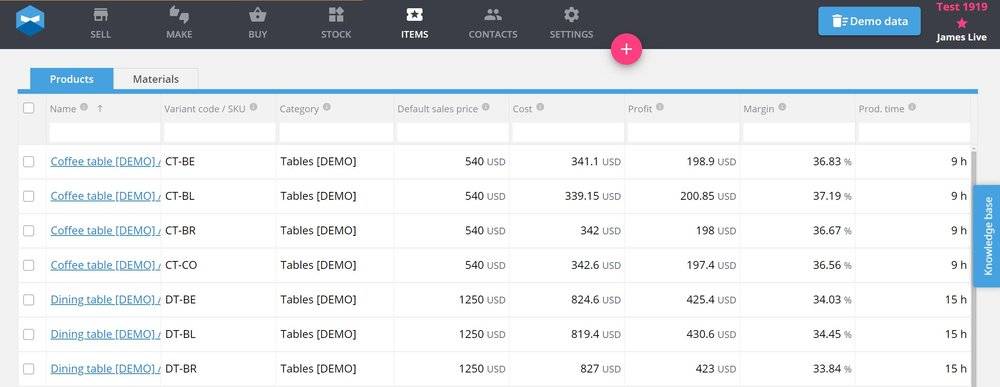The height and width of the screenshot is (387, 1000).
Task: Select checkbox for DT-BE row
Action: 29,300
